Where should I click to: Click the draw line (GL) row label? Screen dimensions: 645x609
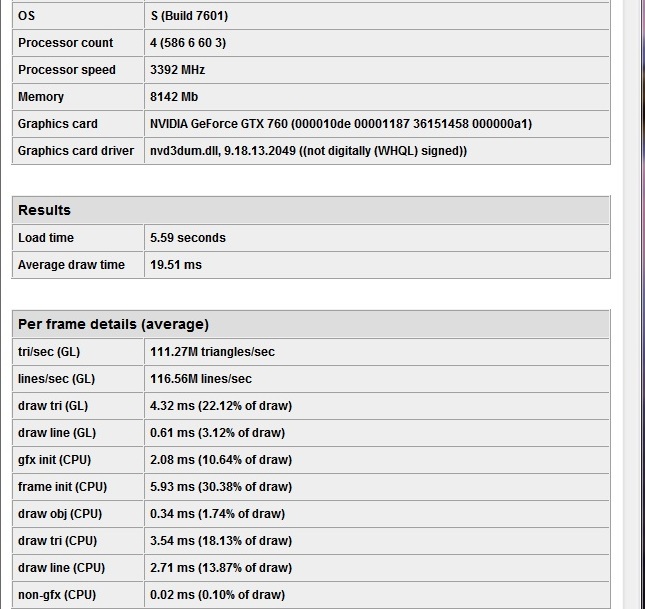click(56, 433)
